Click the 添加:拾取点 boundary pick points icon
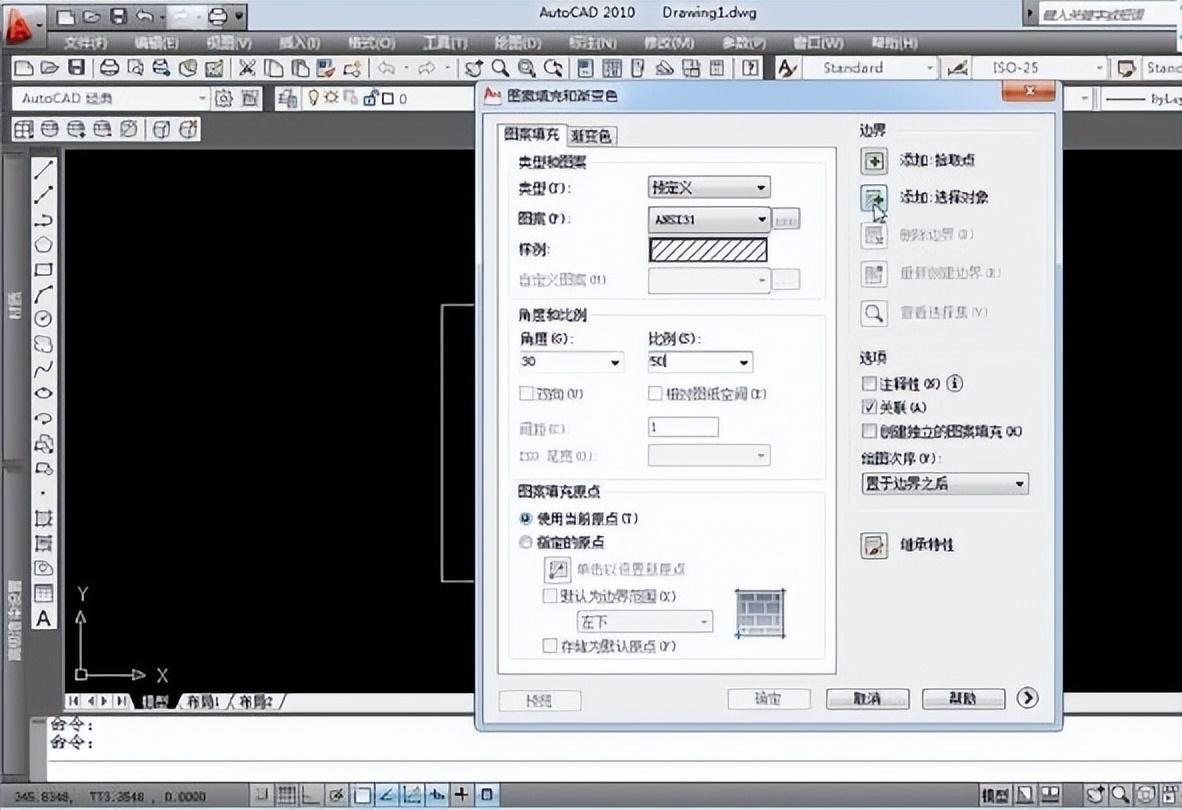 coord(874,160)
